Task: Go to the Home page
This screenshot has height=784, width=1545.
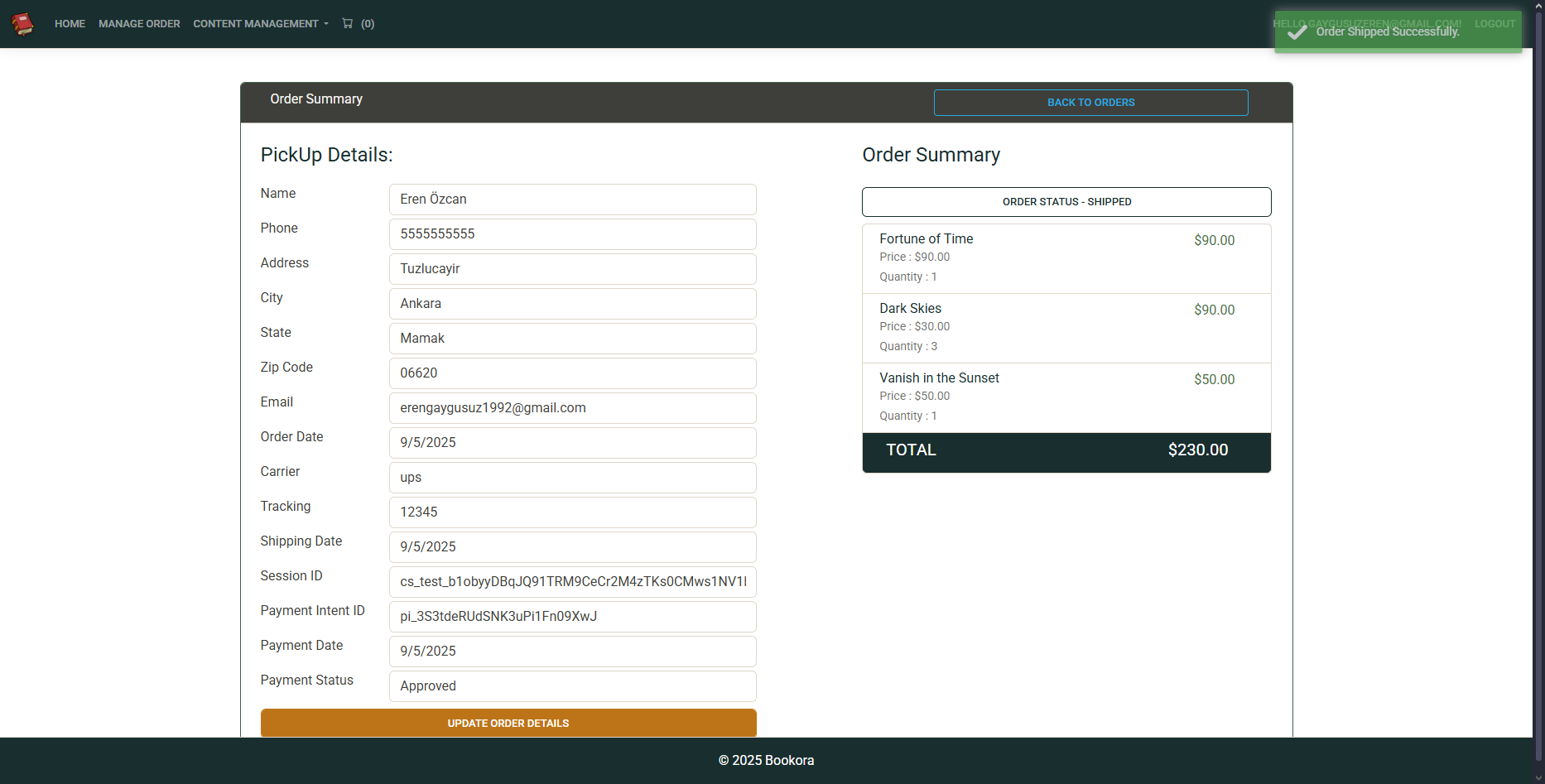Action: pos(70,24)
